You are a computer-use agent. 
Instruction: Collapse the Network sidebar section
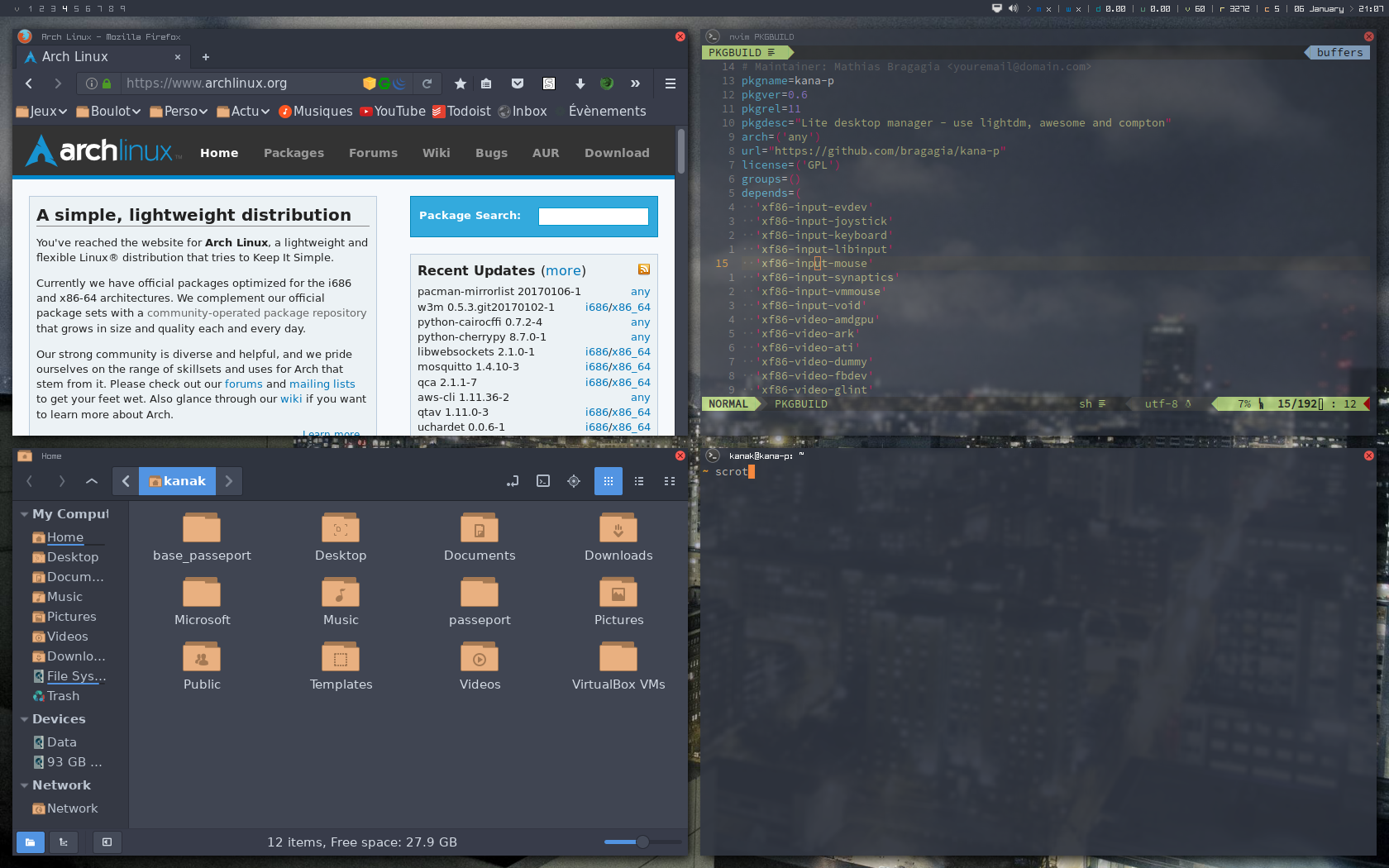[x=24, y=785]
